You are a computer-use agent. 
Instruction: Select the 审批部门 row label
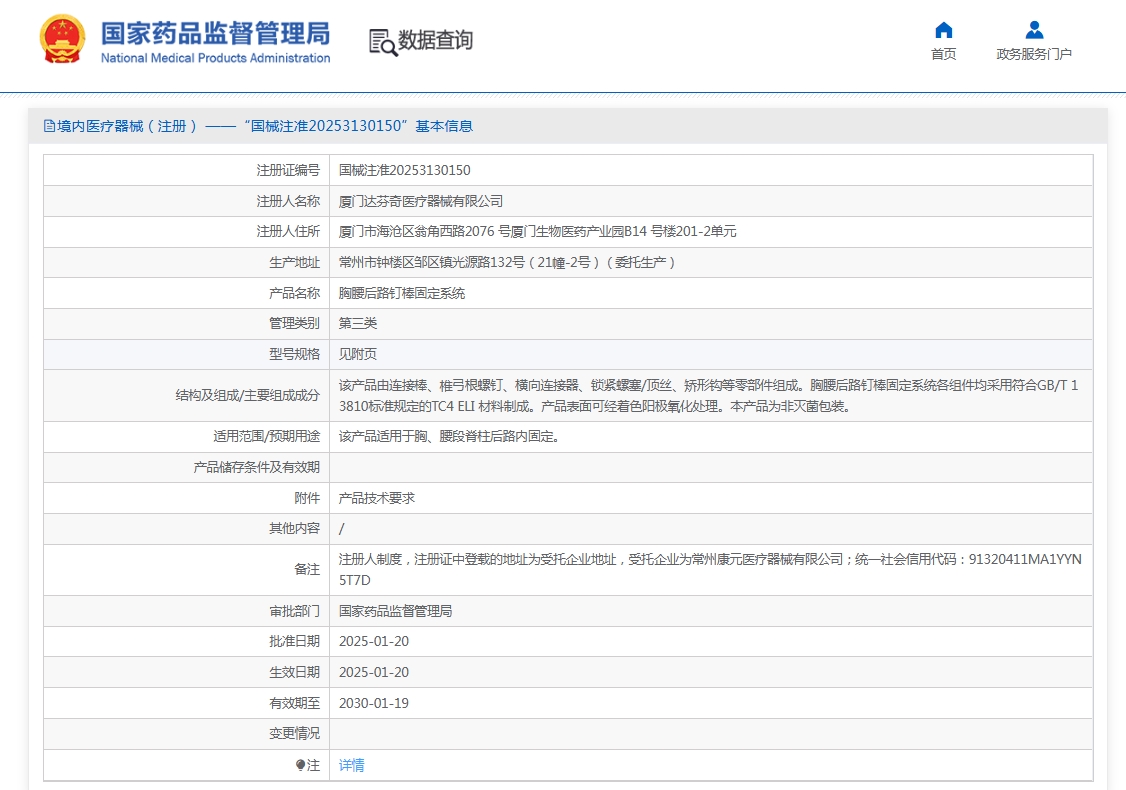[294, 611]
